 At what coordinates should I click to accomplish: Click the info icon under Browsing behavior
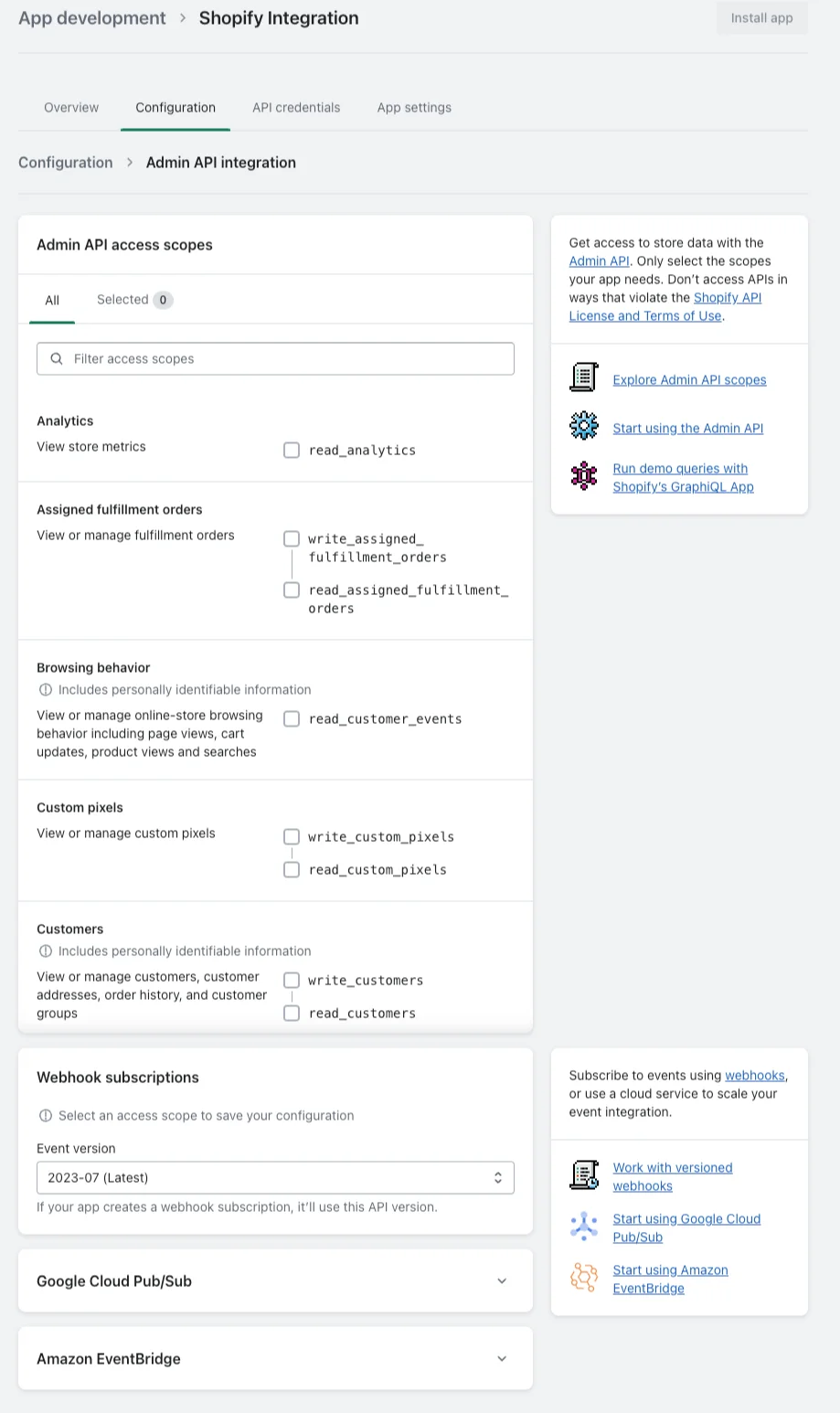pos(46,690)
